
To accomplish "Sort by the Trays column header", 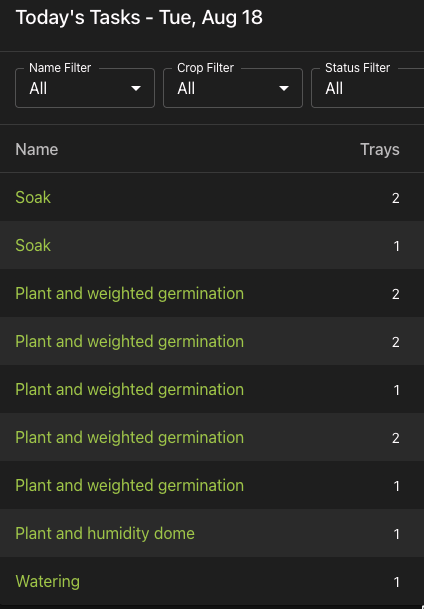I will pyautogui.click(x=380, y=150).
